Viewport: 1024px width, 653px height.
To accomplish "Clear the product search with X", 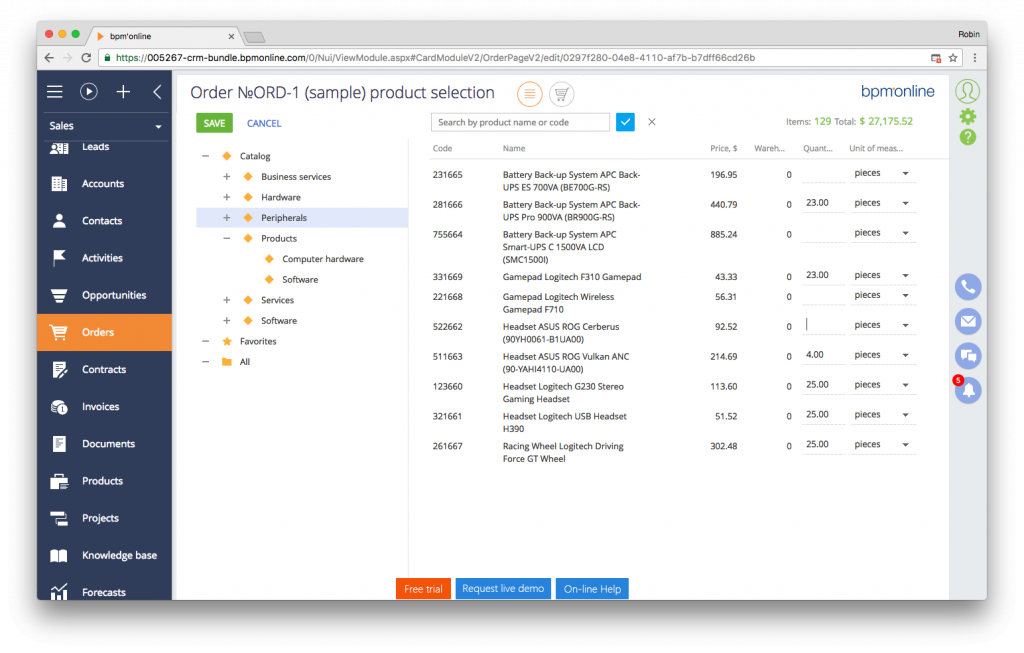I will click(652, 122).
